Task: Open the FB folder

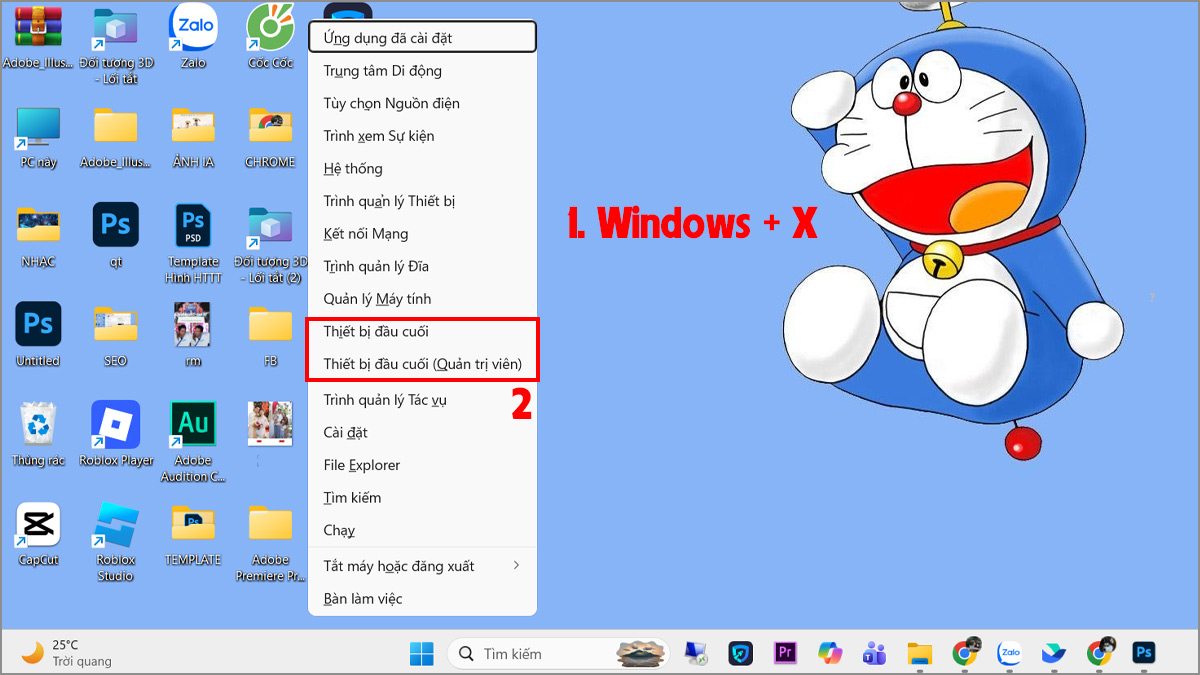Action: (270, 336)
